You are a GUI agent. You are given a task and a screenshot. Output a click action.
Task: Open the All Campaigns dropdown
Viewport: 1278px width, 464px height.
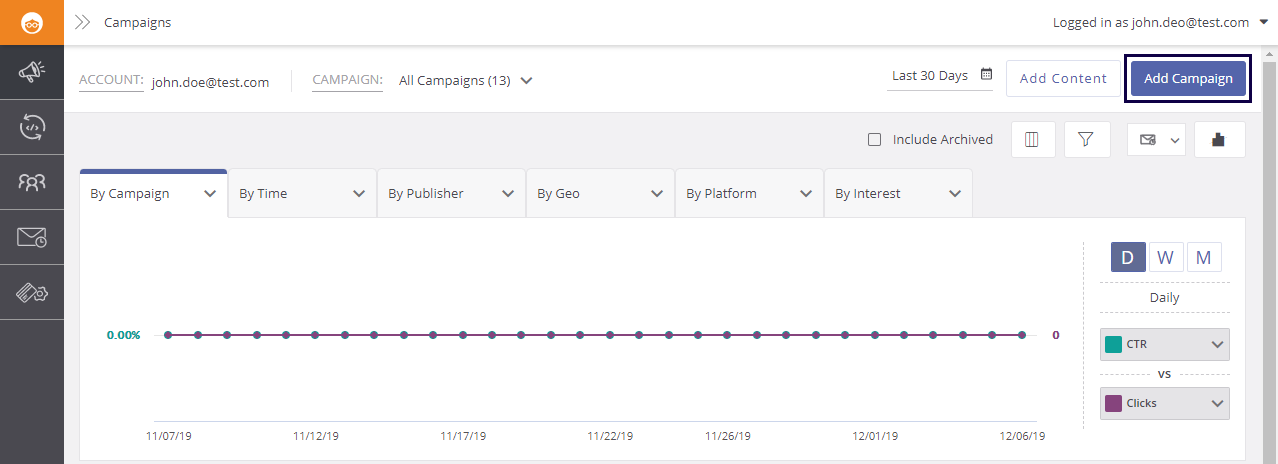pyautogui.click(x=465, y=81)
